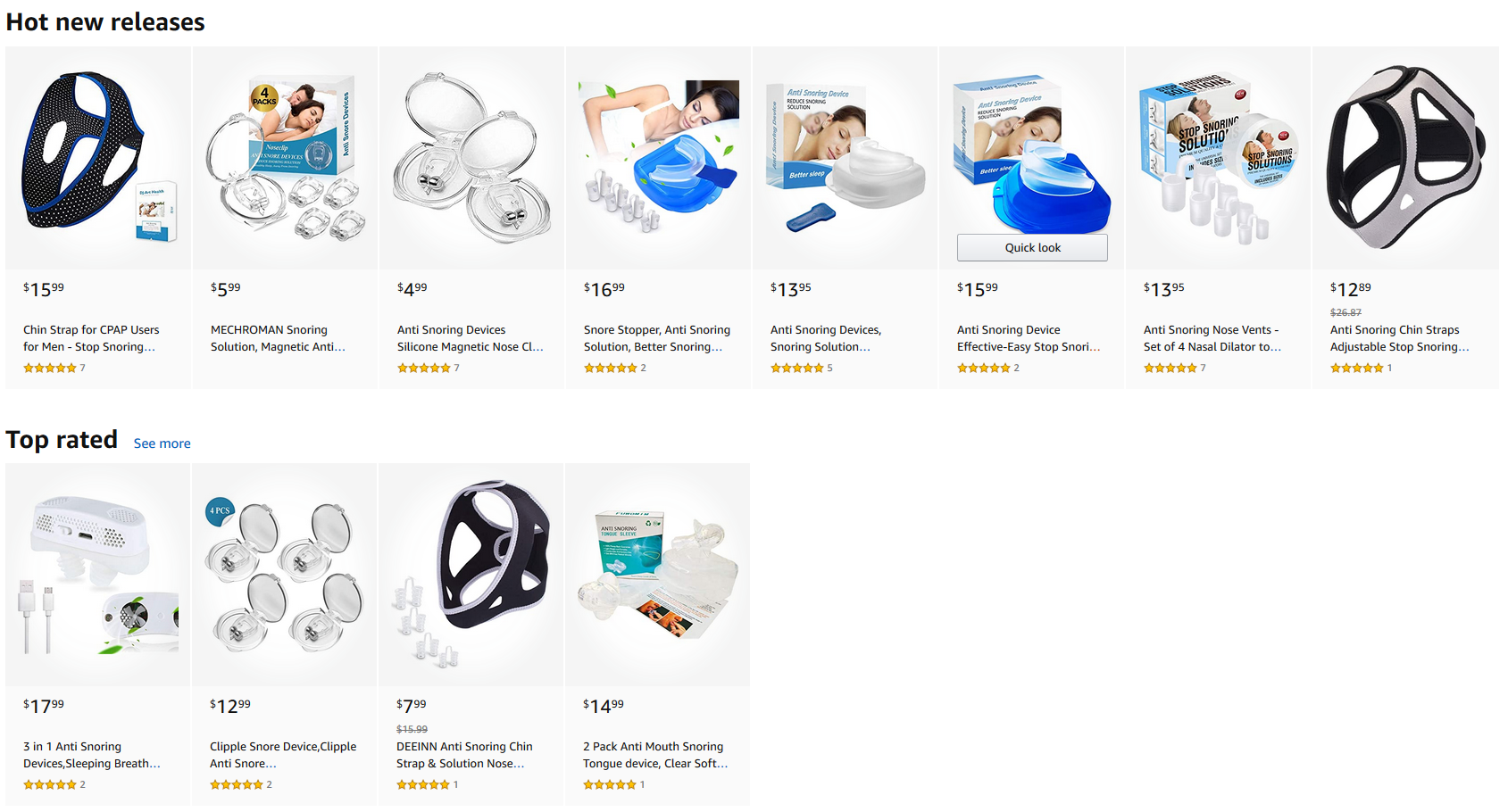Open Snore Stopper blue mouthguard image
This screenshot has height=812, width=1508.
tap(658, 158)
